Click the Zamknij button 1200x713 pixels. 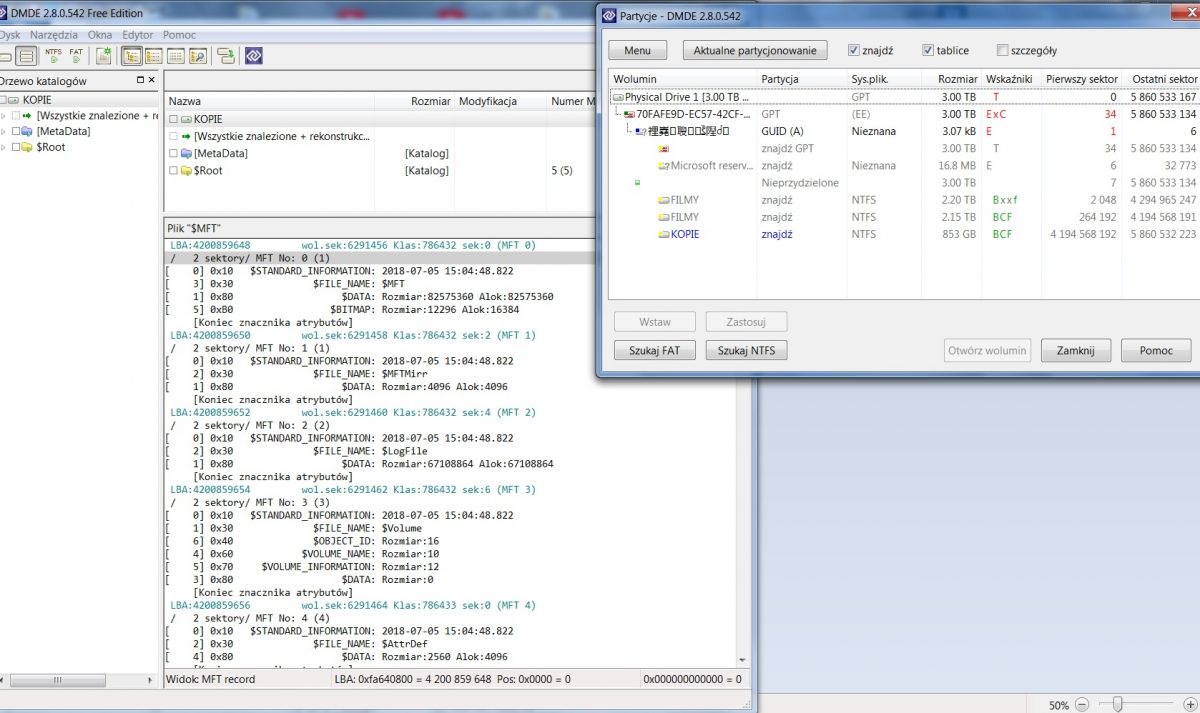click(x=1076, y=350)
